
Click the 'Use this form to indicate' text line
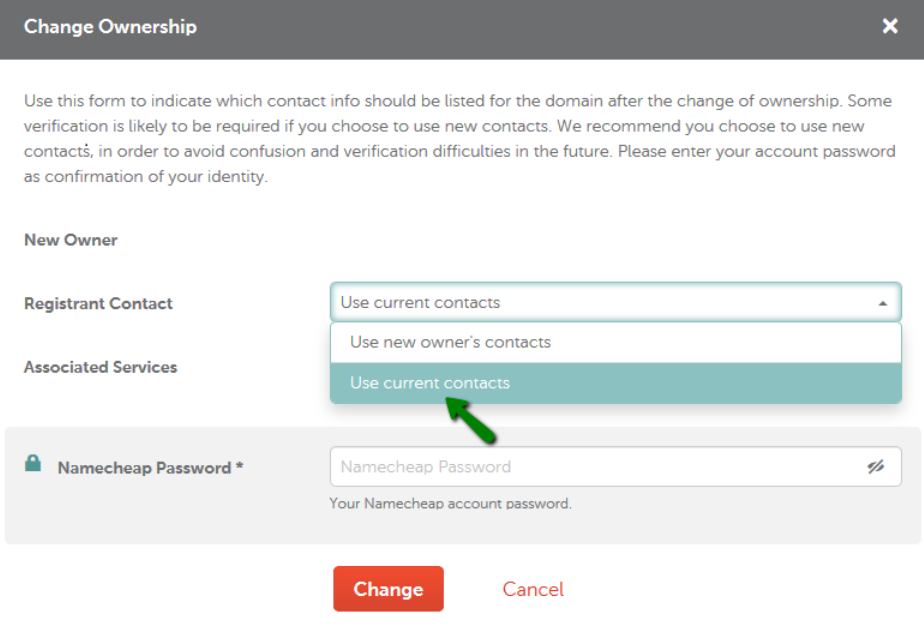(x=457, y=101)
